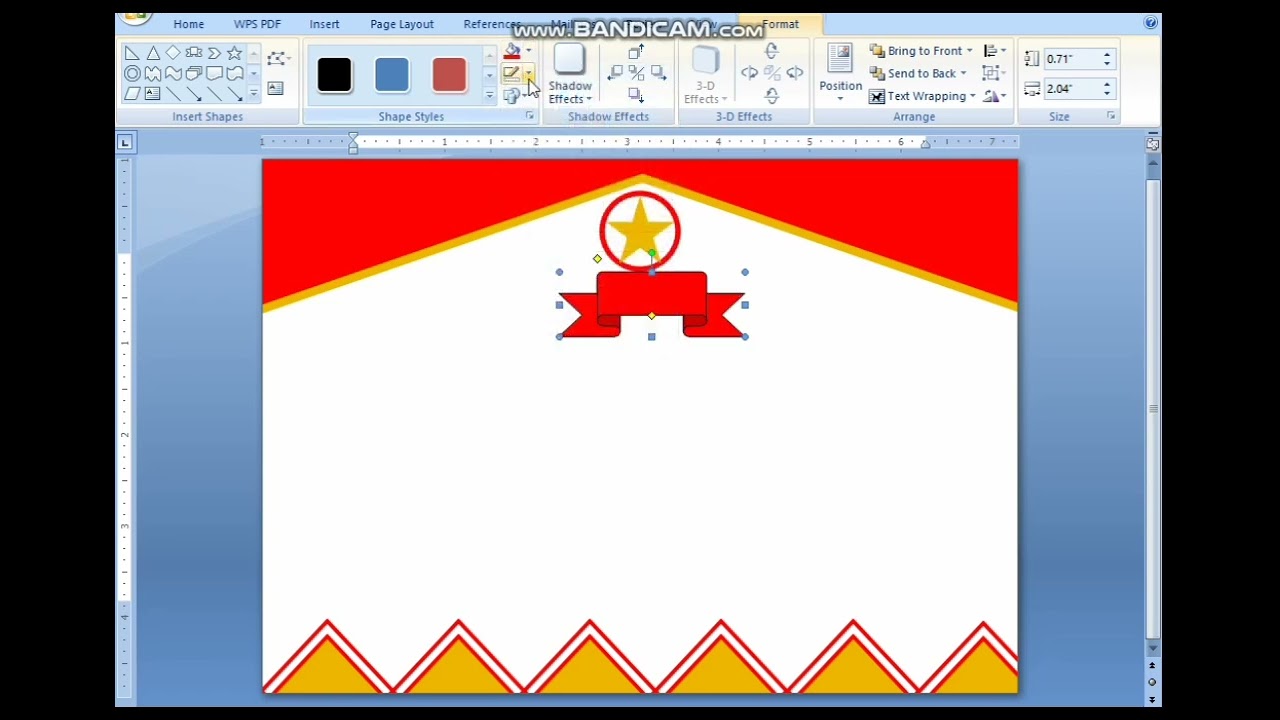Screen dimensions: 1280x720
Task: Click the Edit Shape icon
Action: (x=278, y=59)
